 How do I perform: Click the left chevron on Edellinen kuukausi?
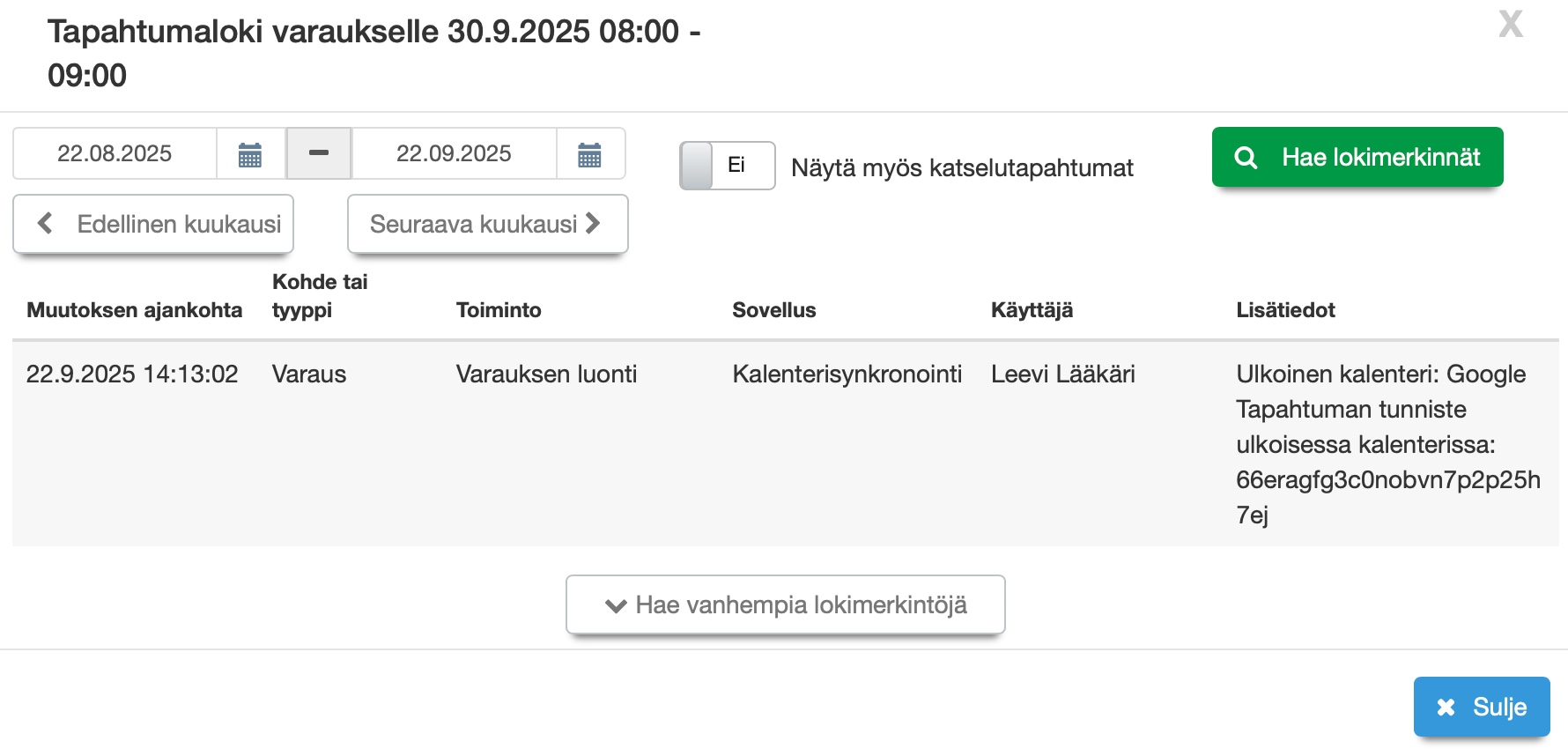click(x=46, y=224)
